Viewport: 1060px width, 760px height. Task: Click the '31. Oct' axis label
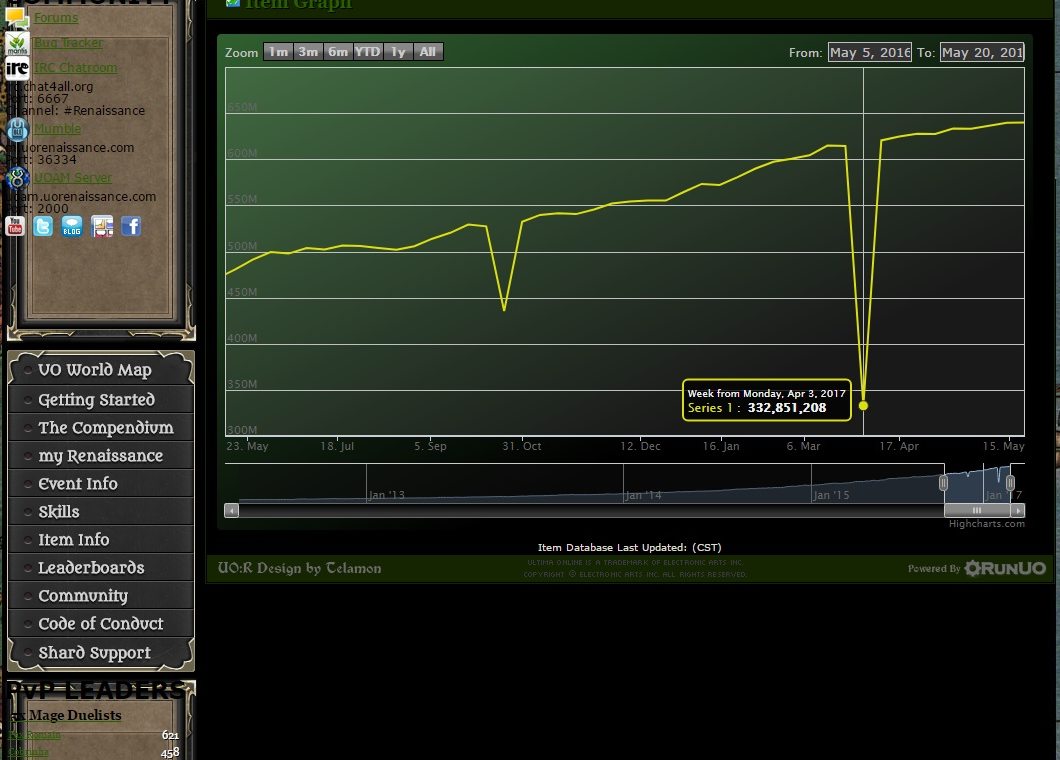coord(521,446)
